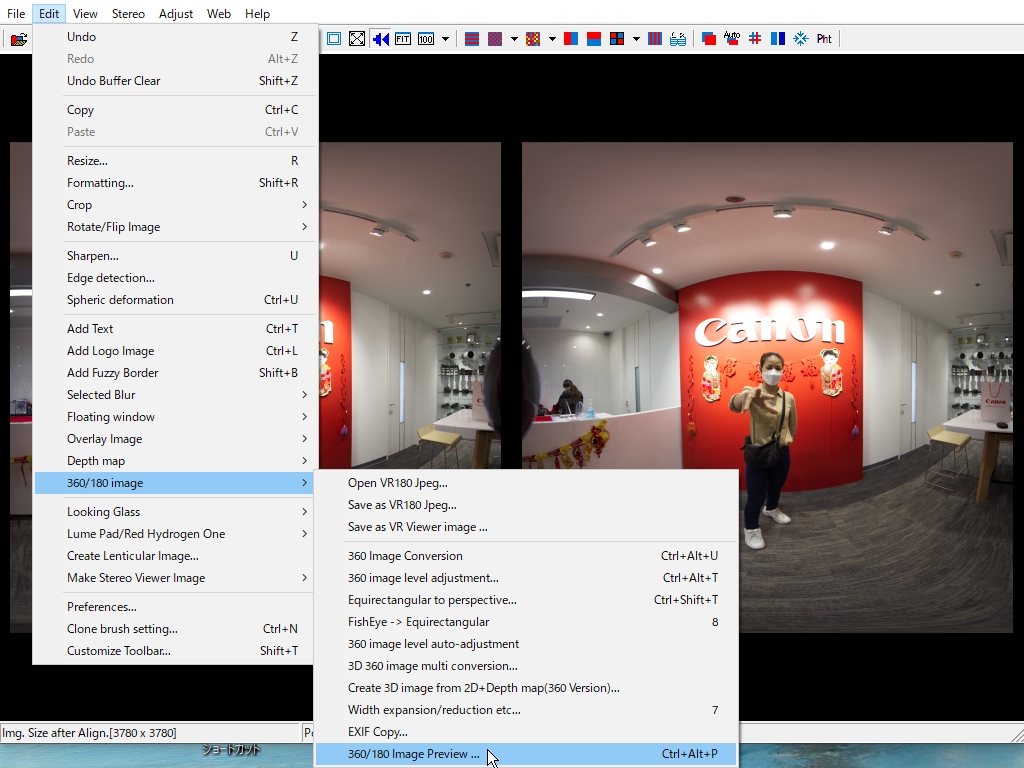The height and width of the screenshot is (768, 1024).
Task: Click the 100 percent zoom icon
Action: click(x=426, y=39)
